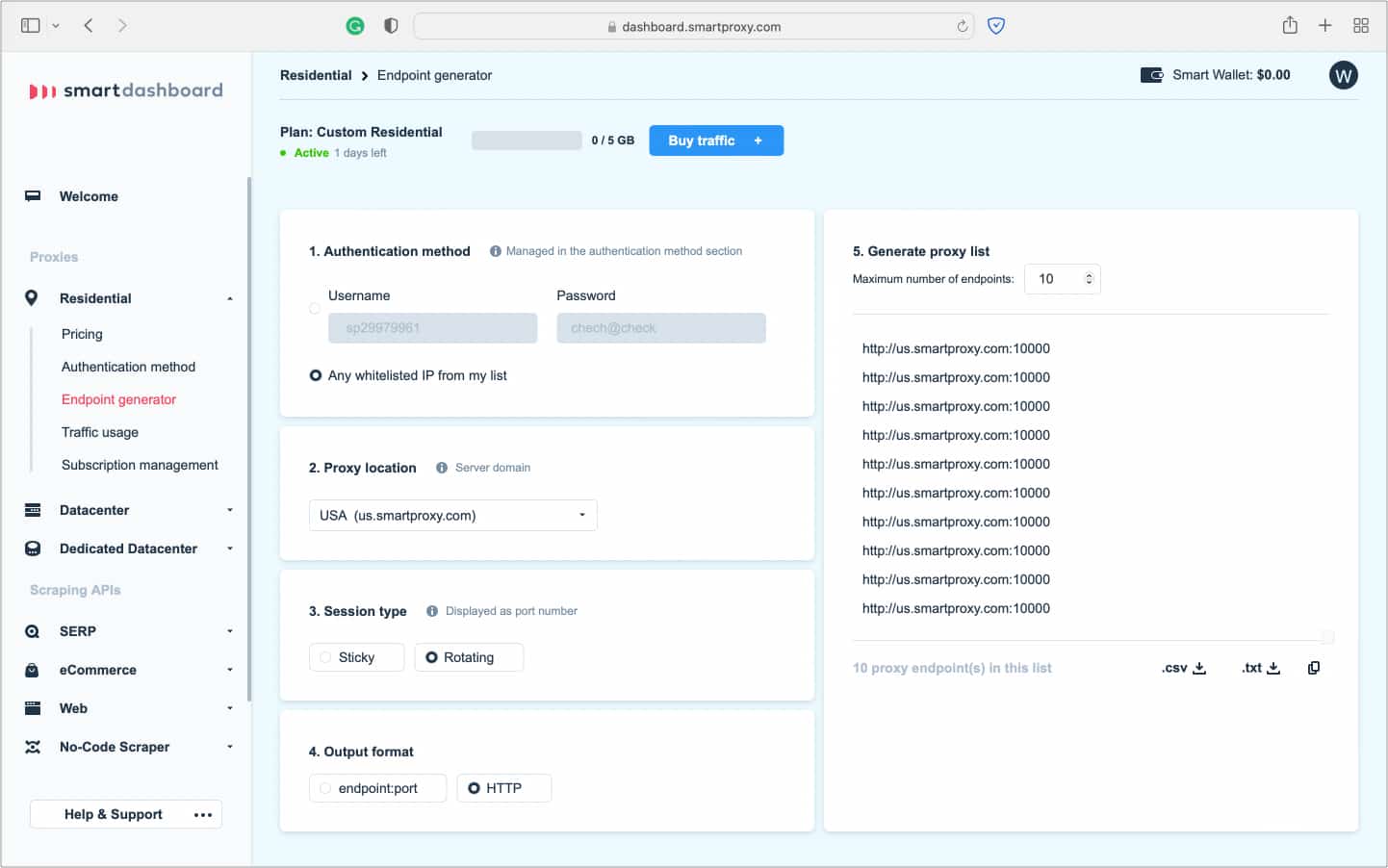Screen dimensions: 1388x868
Task: Expand the SERP menu arrow
Action: [230, 631]
